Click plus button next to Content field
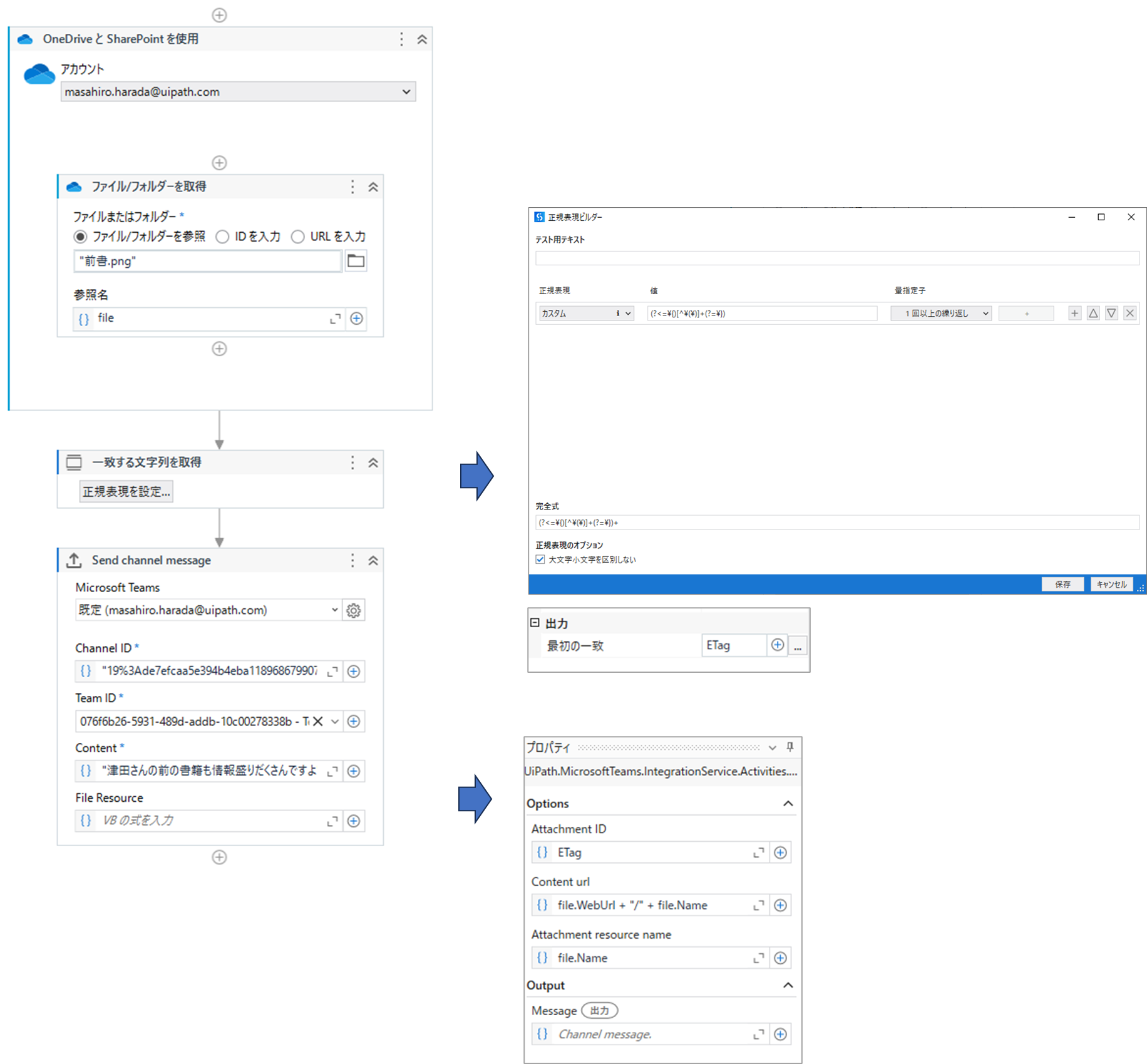Viewport: 1147px width, 1064px height. click(x=354, y=771)
